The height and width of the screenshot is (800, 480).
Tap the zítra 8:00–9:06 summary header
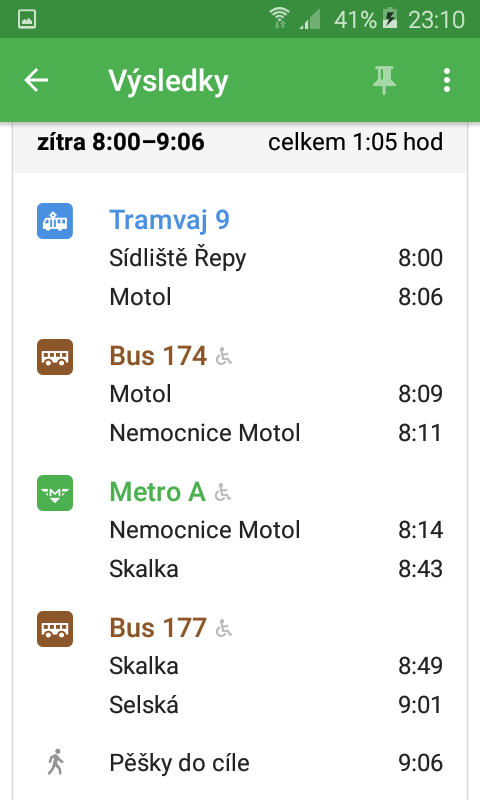click(240, 142)
